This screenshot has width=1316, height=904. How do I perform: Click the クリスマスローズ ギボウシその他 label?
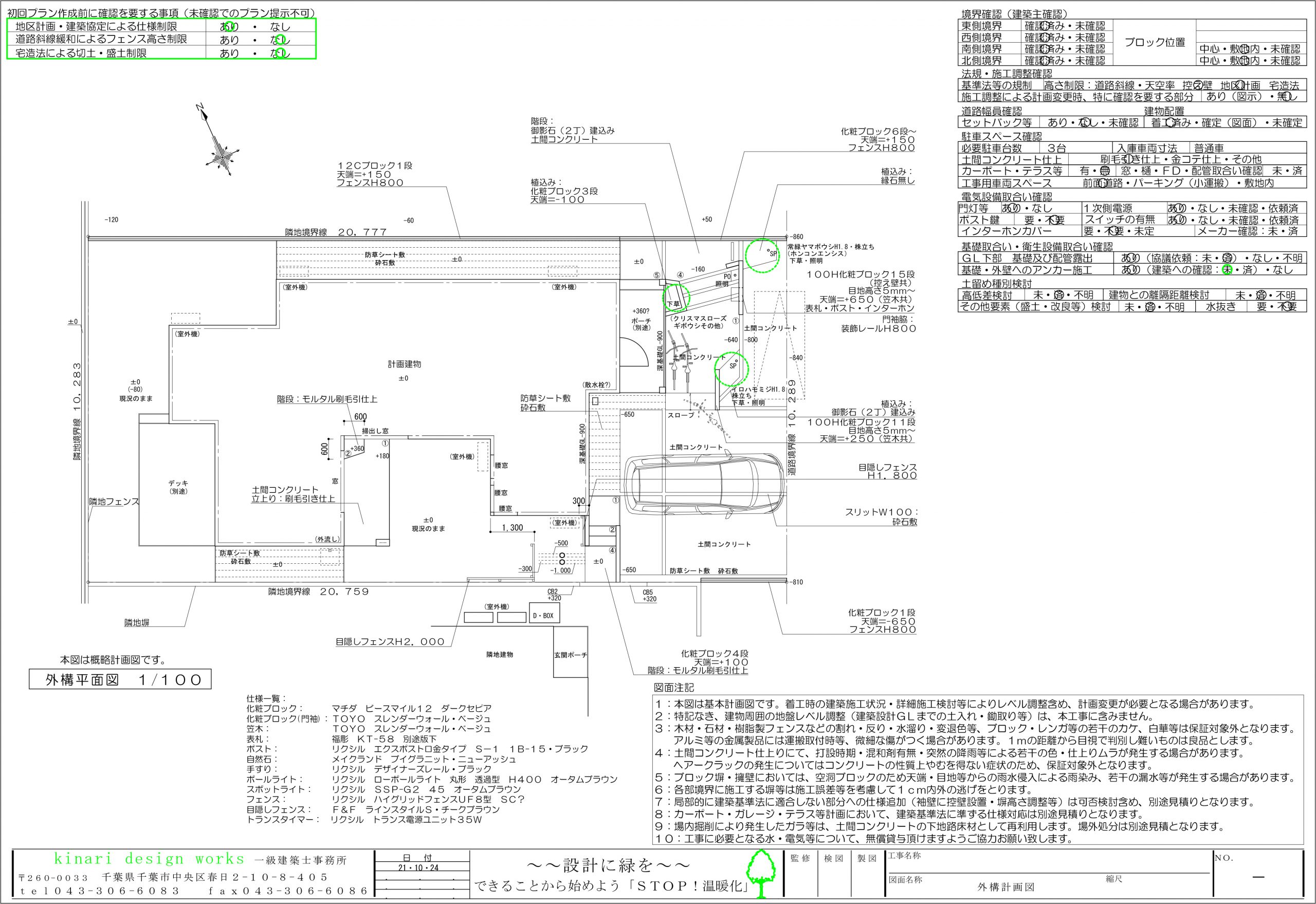(699, 322)
